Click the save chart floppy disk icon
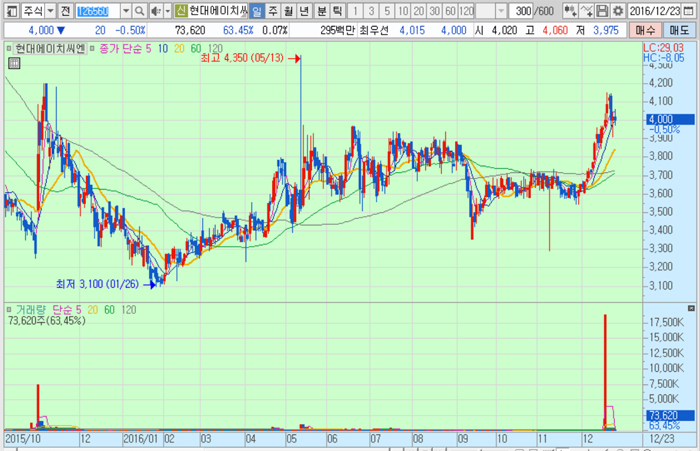This screenshot has height=451, width=700. pos(604,10)
